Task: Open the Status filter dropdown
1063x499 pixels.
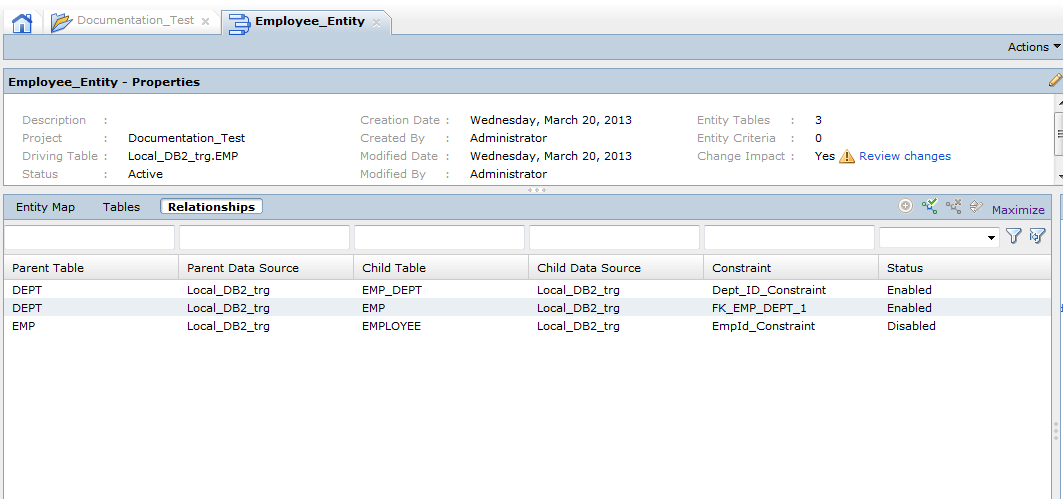Action: point(939,237)
